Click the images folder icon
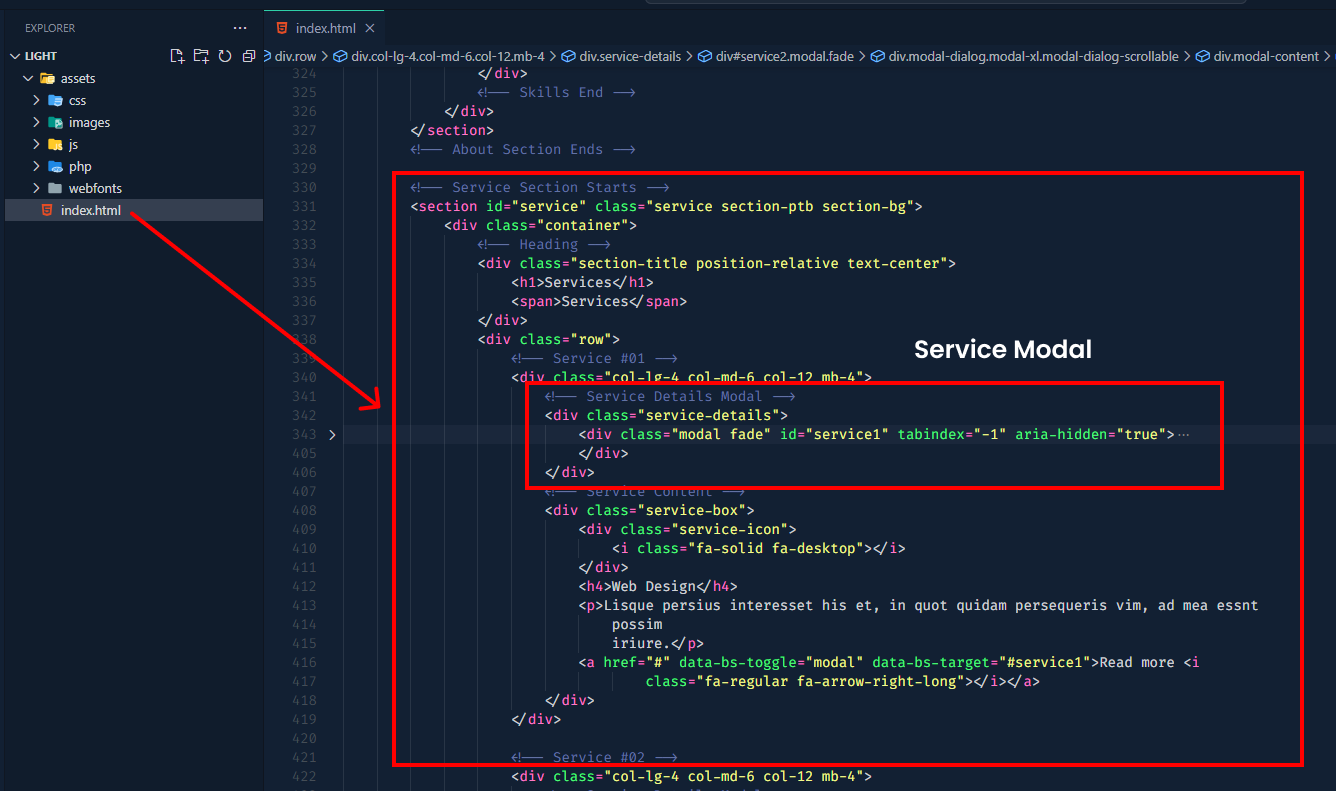This screenshot has height=791, width=1336. click(56, 122)
